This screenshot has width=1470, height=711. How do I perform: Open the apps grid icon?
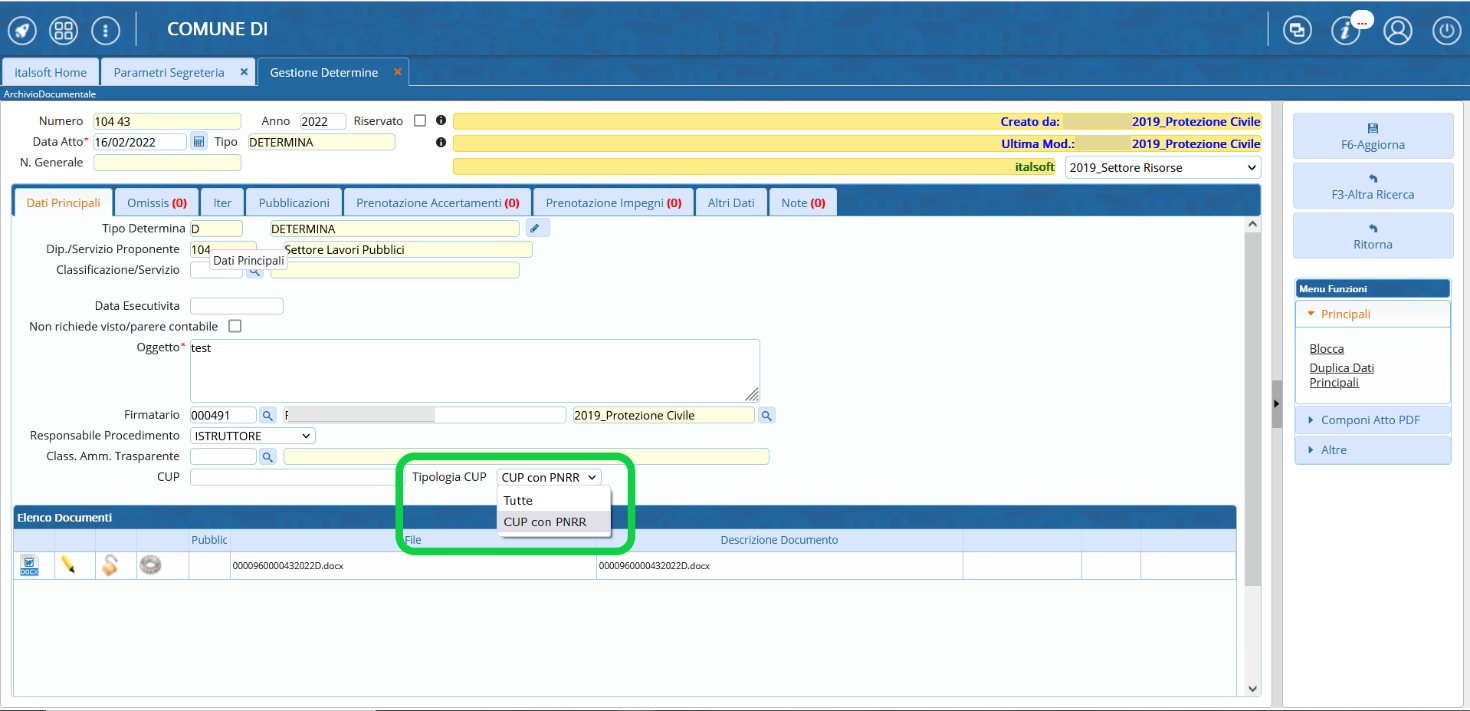64,30
